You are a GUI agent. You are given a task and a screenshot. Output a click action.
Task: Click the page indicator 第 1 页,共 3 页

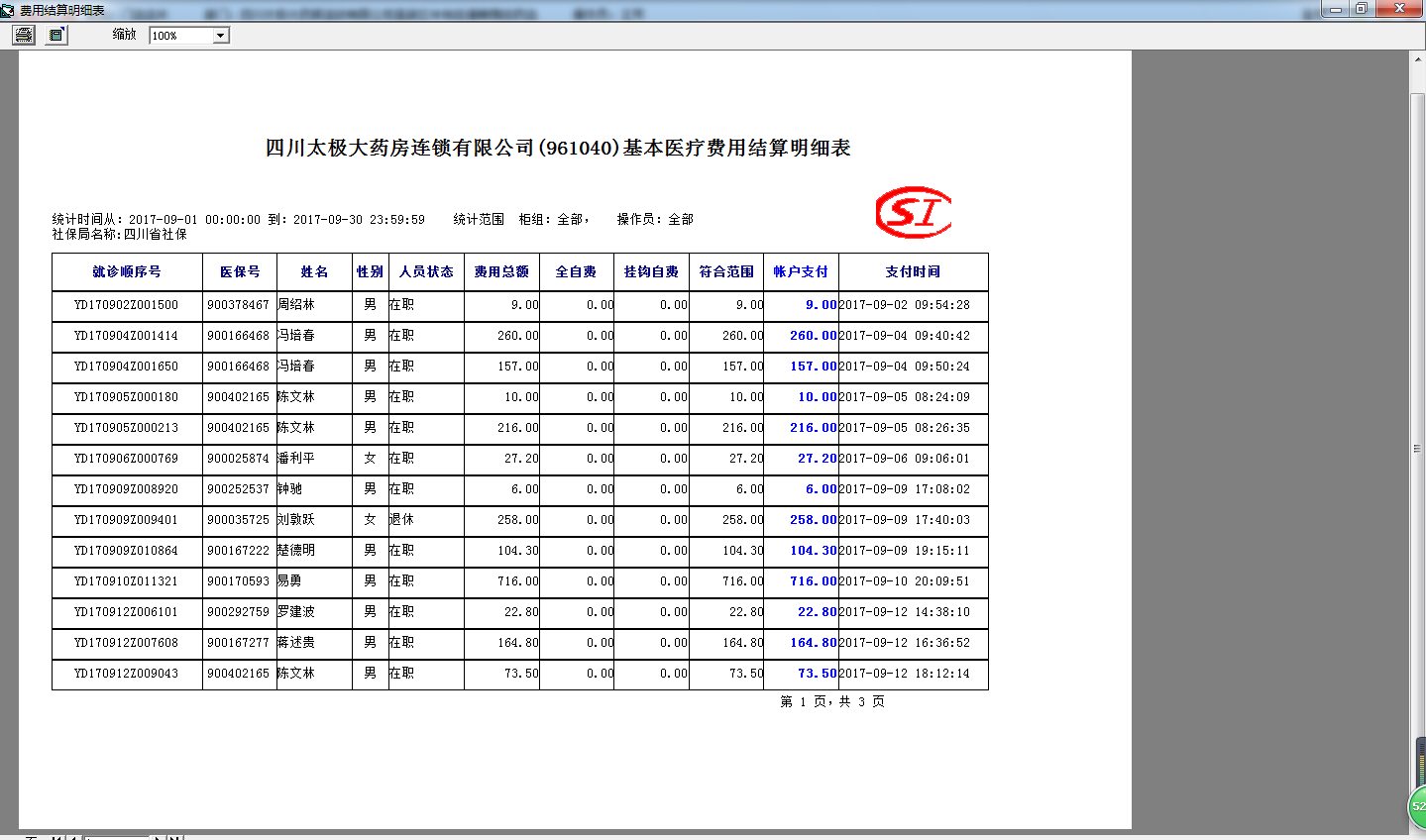pos(832,701)
